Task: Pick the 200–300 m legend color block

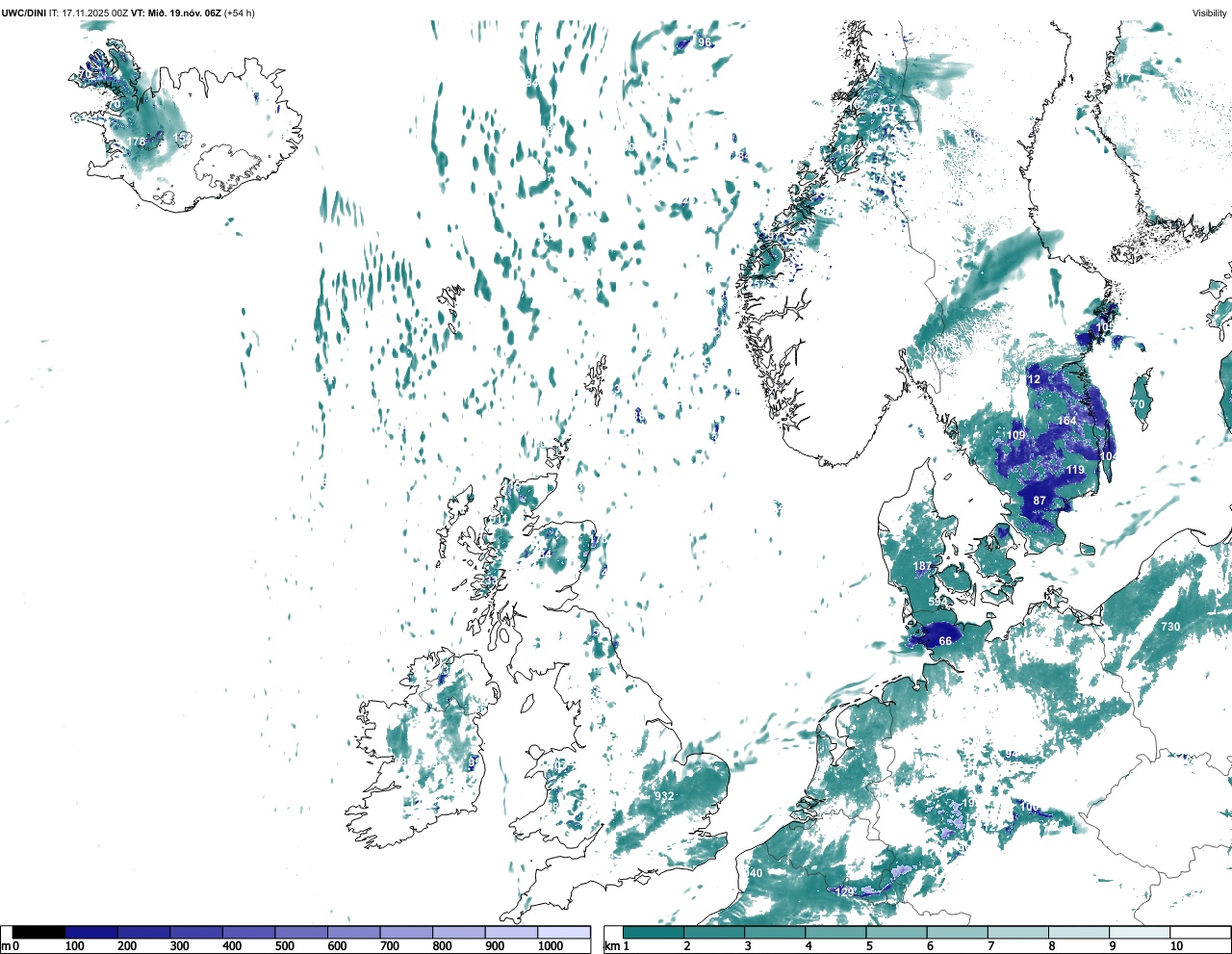Action: pyautogui.click(x=143, y=932)
